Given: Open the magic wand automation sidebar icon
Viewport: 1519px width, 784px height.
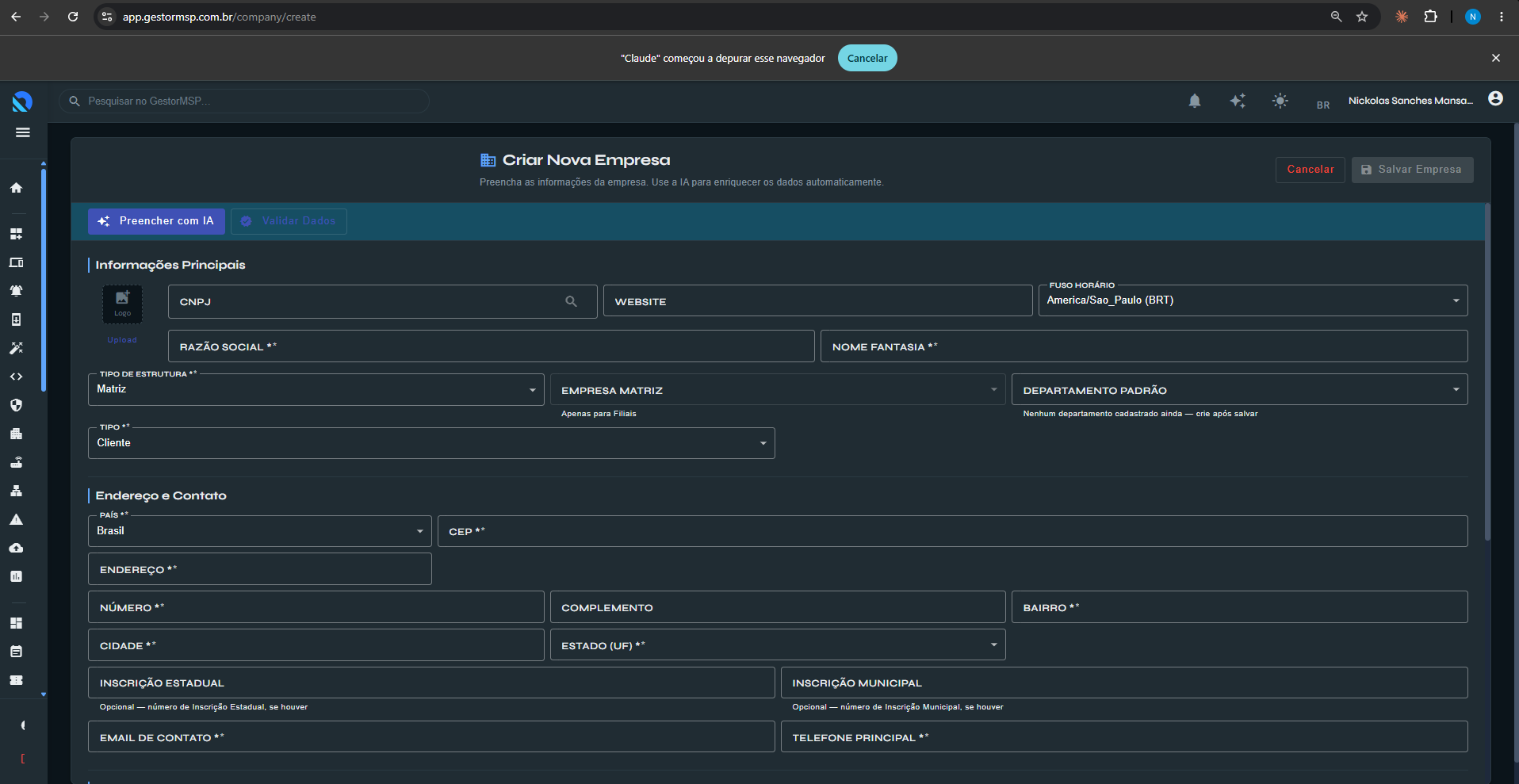Looking at the screenshot, I should 16,348.
